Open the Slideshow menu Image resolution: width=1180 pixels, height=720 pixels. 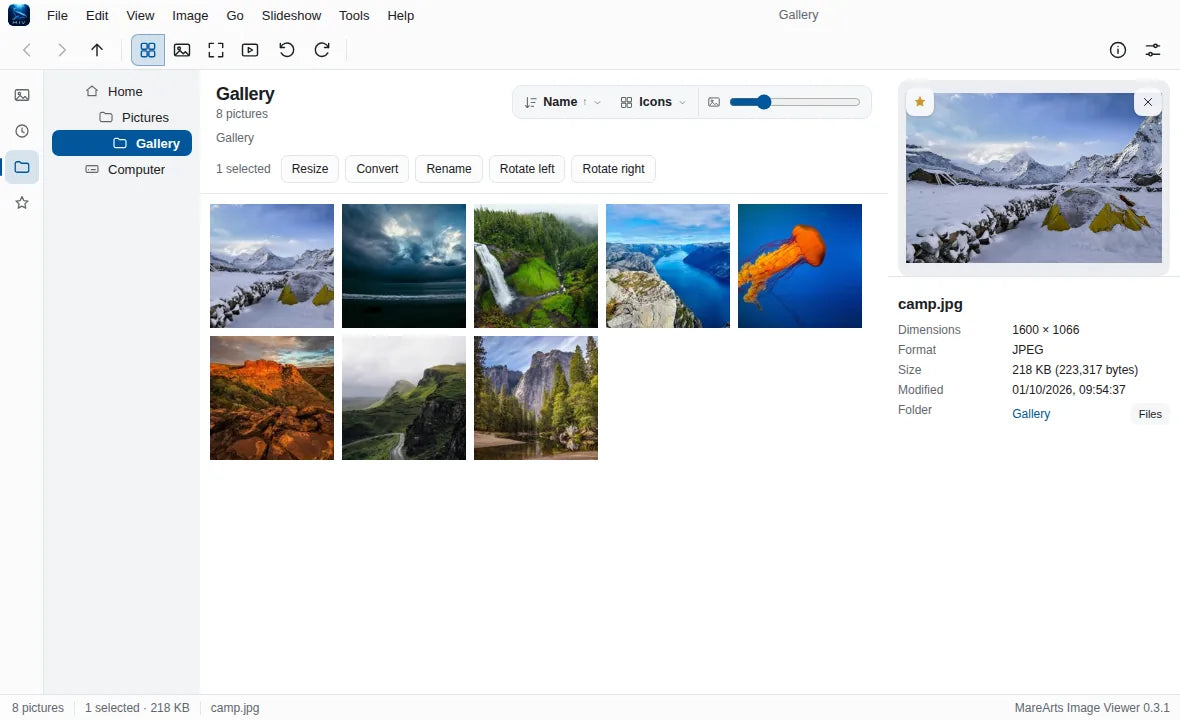click(291, 15)
